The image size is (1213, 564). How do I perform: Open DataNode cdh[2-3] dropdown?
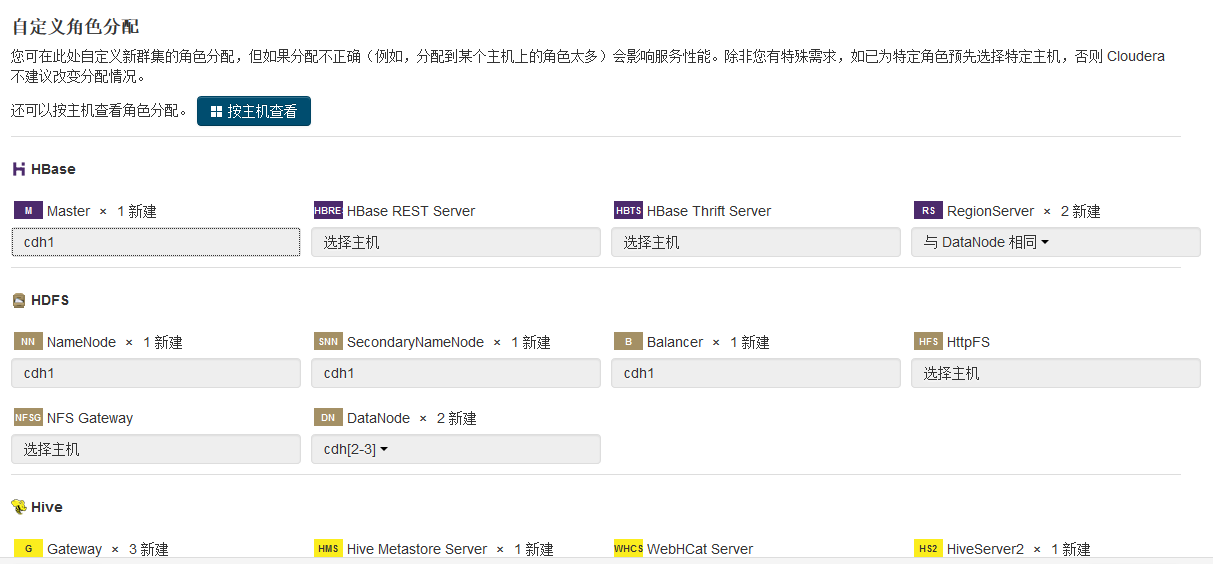point(456,449)
